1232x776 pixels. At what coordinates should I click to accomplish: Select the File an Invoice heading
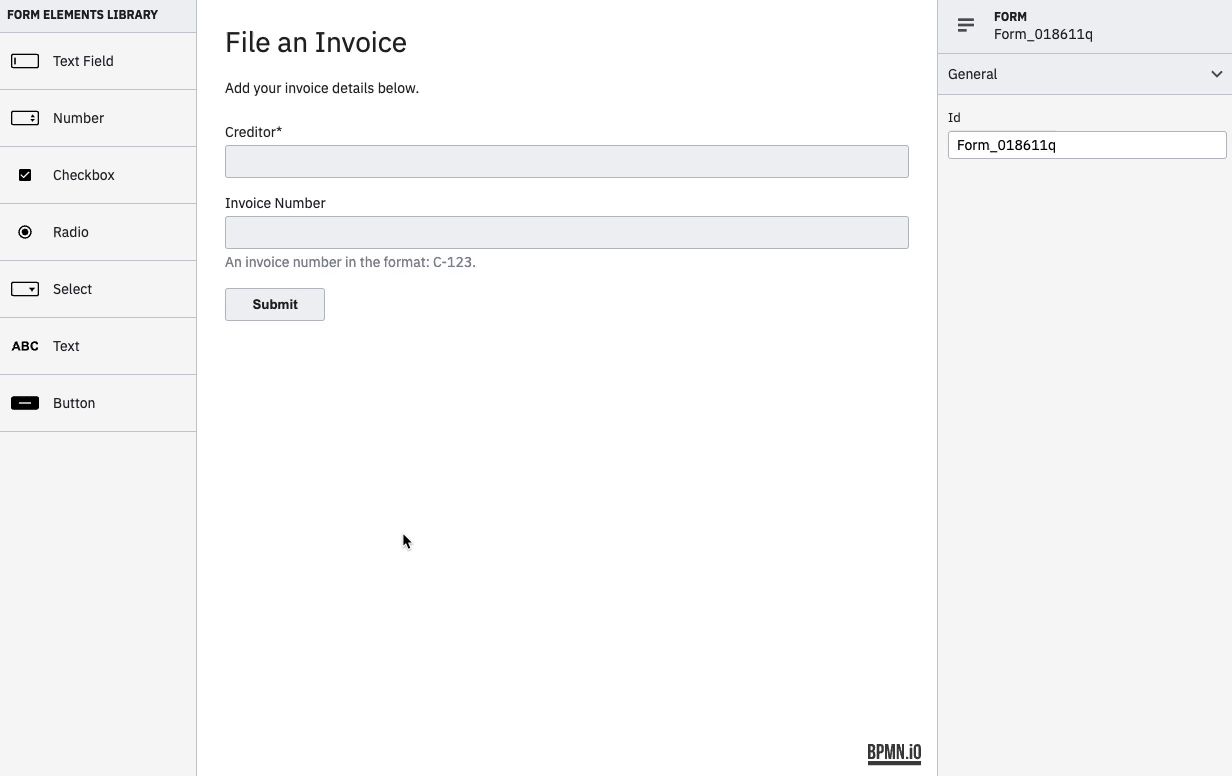pyautogui.click(x=316, y=42)
